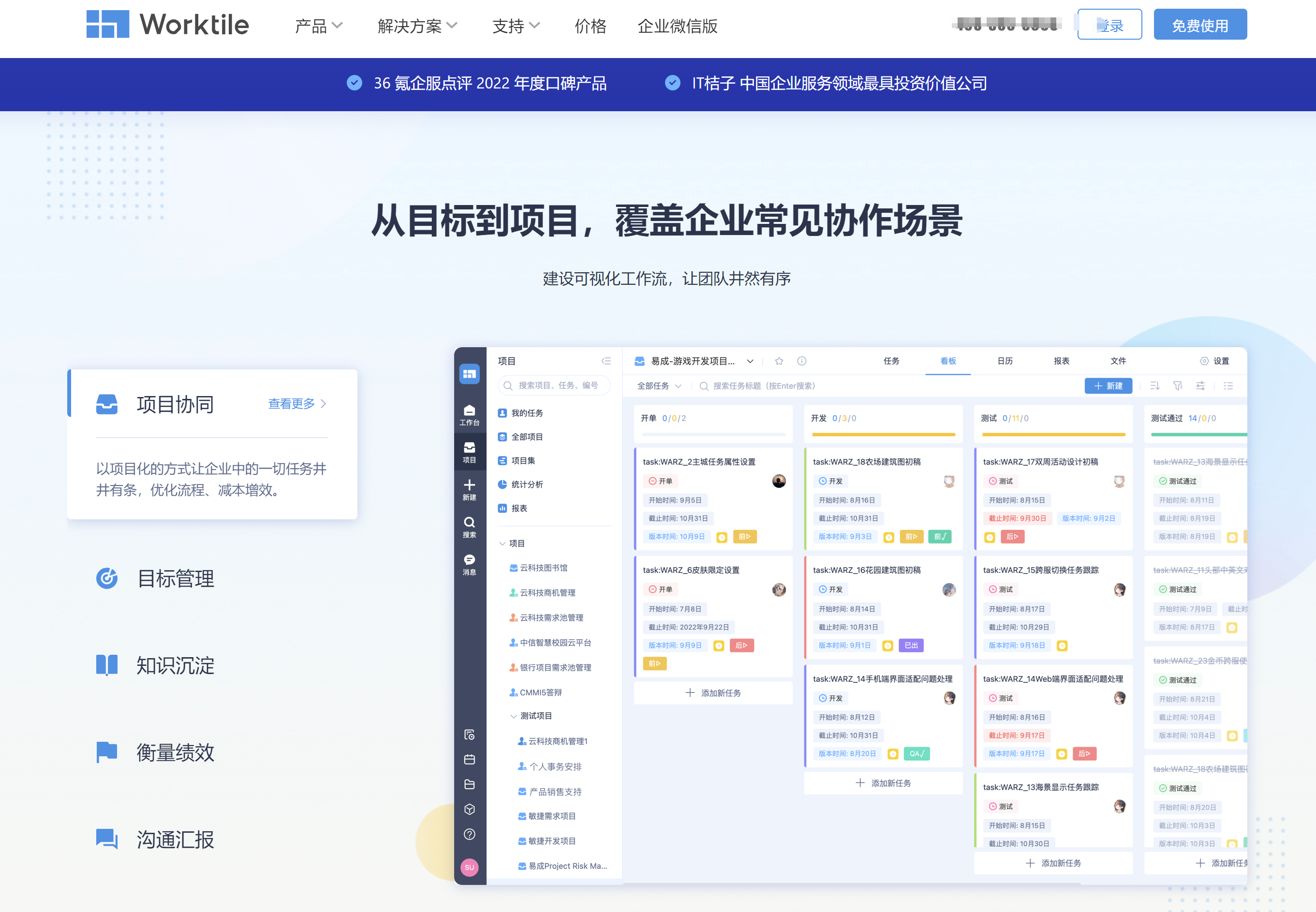Open the 搜索 sidebar icon

tap(469, 527)
